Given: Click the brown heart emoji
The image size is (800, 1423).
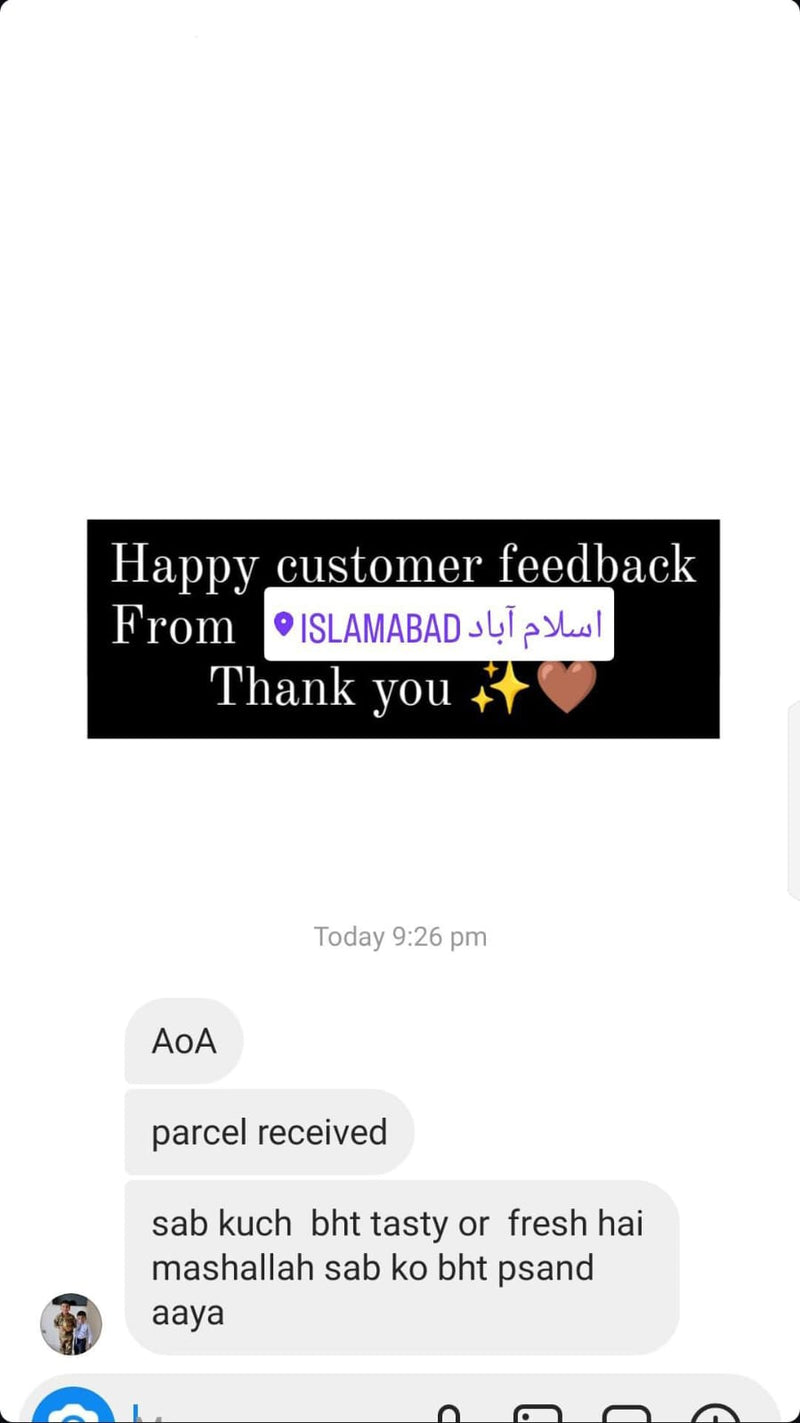Looking at the screenshot, I should point(568,687).
